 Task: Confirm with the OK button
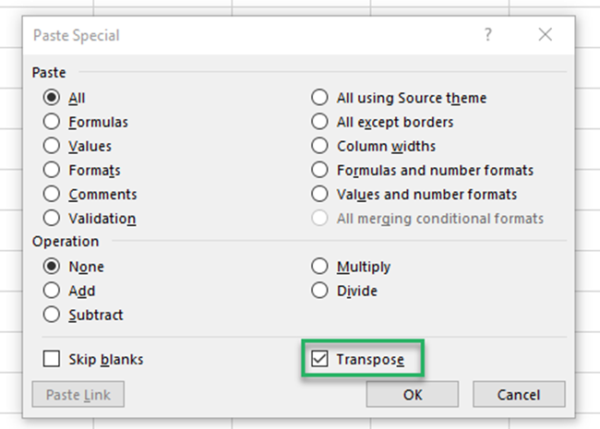(x=412, y=394)
